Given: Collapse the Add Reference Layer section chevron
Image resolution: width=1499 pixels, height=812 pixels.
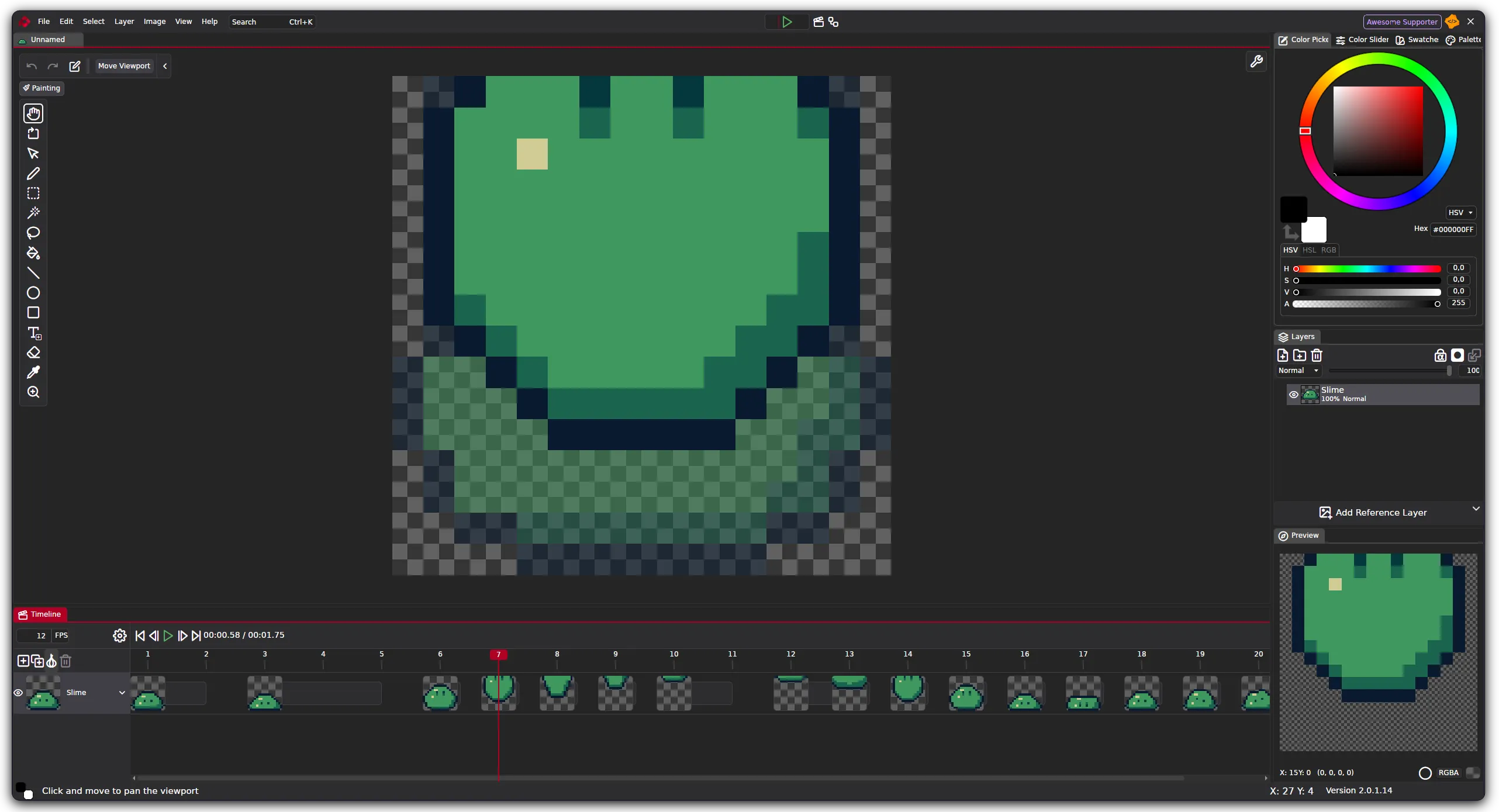Looking at the screenshot, I should point(1476,509).
